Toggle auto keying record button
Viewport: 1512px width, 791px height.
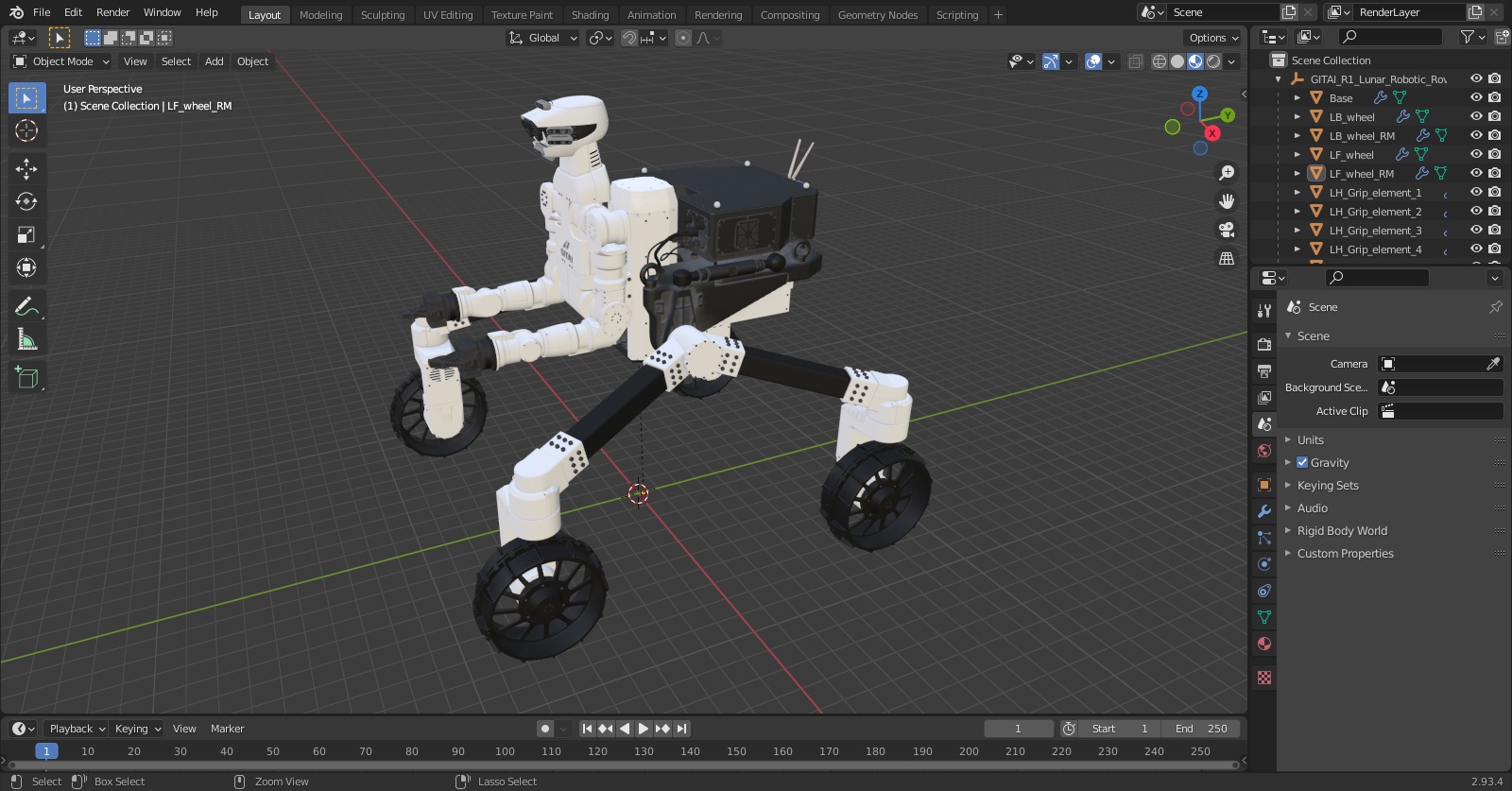coord(545,729)
